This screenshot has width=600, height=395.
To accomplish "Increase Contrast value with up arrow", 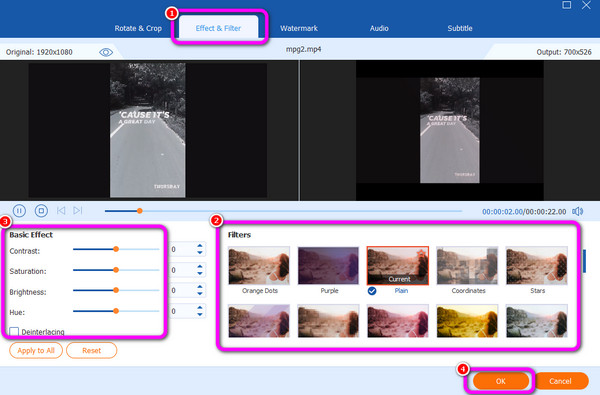I will click(x=200, y=246).
